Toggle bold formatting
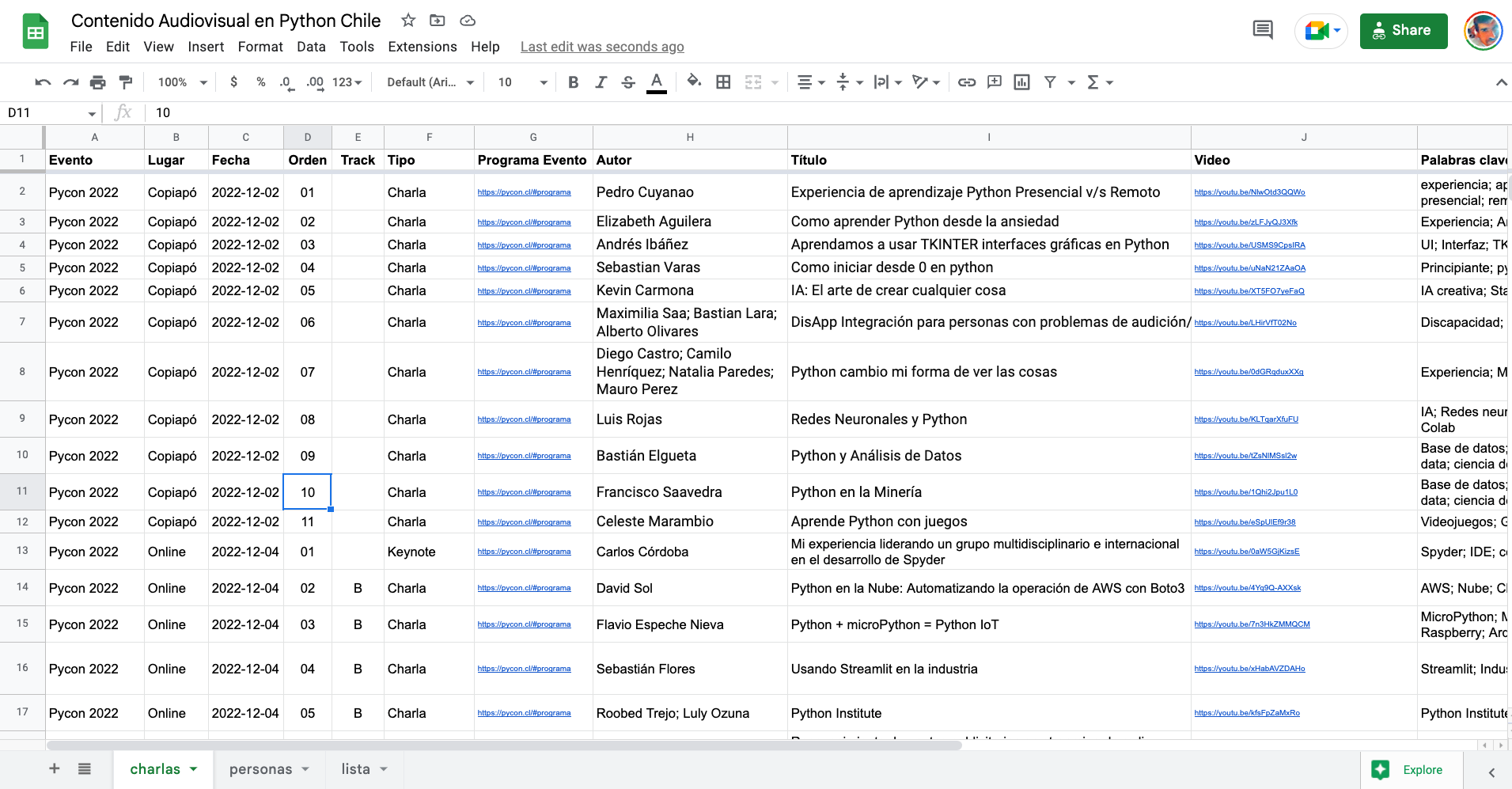Viewport: 1512px width, 789px height. click(574, 82)
